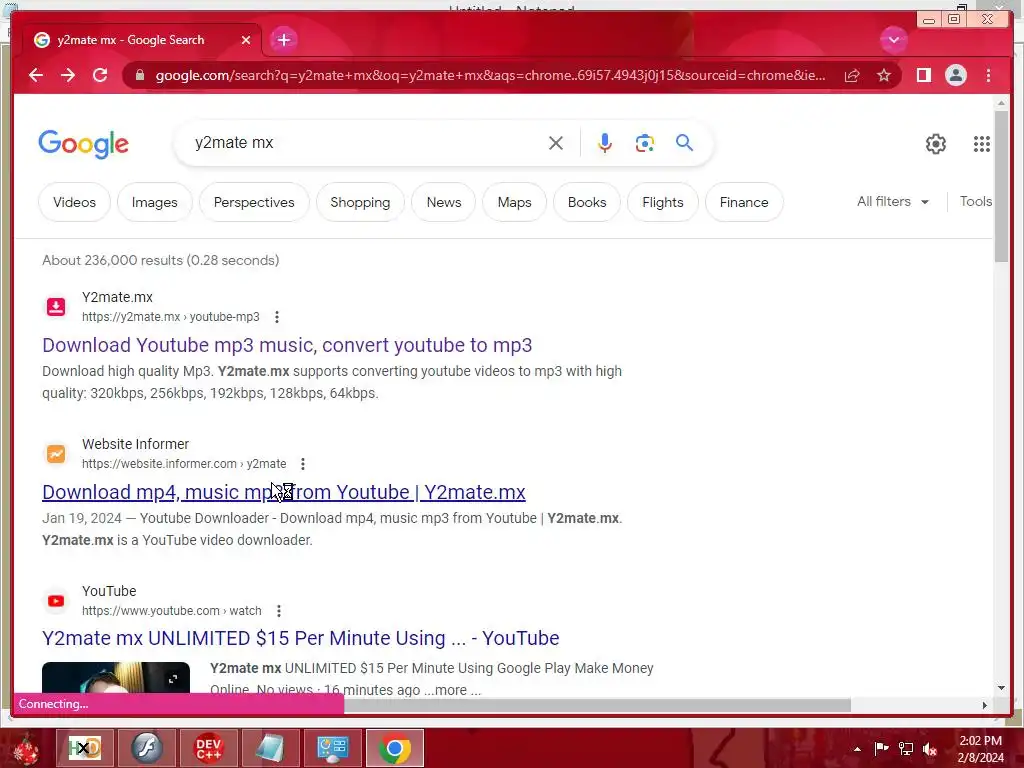
Task: Select the Shopping filter
Action: [x=360, y=202]
